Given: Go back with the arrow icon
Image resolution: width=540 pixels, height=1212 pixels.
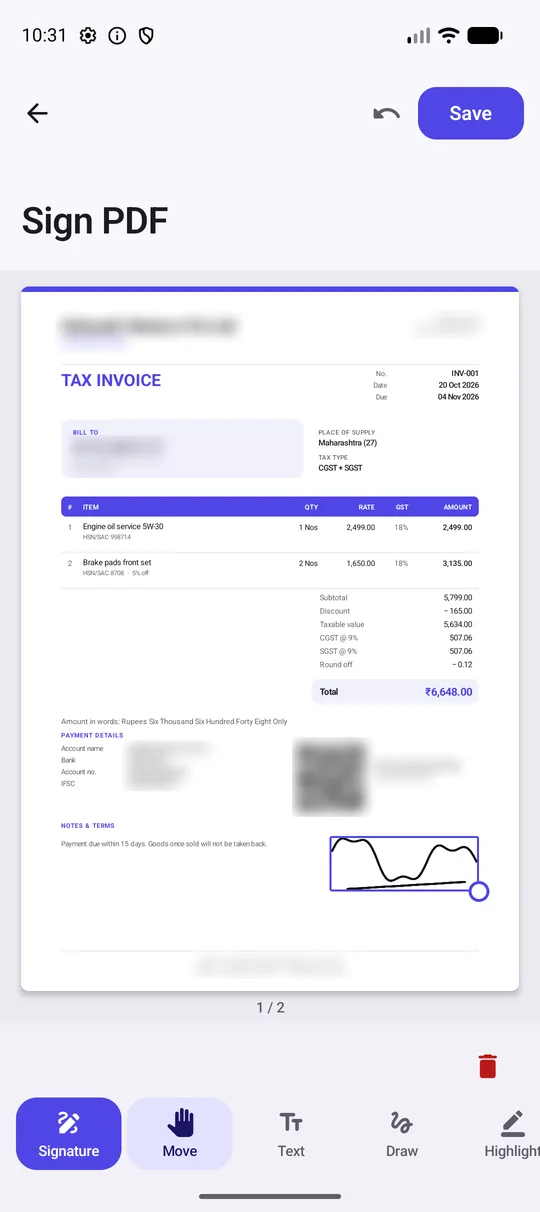Looking at the screenshot, I should point(37,113).
